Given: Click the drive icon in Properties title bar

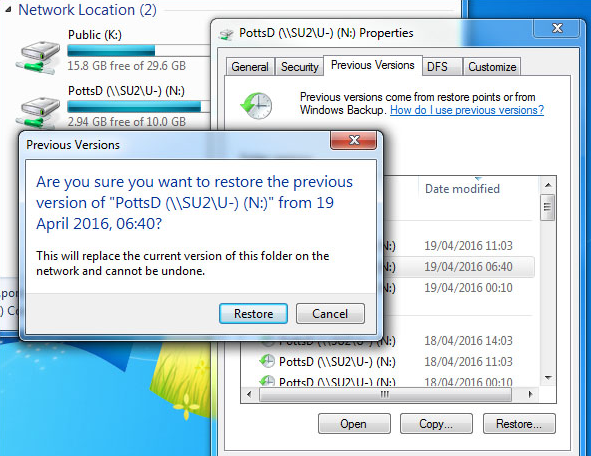Looking at the screenshot, I should [x=226, y=34].
